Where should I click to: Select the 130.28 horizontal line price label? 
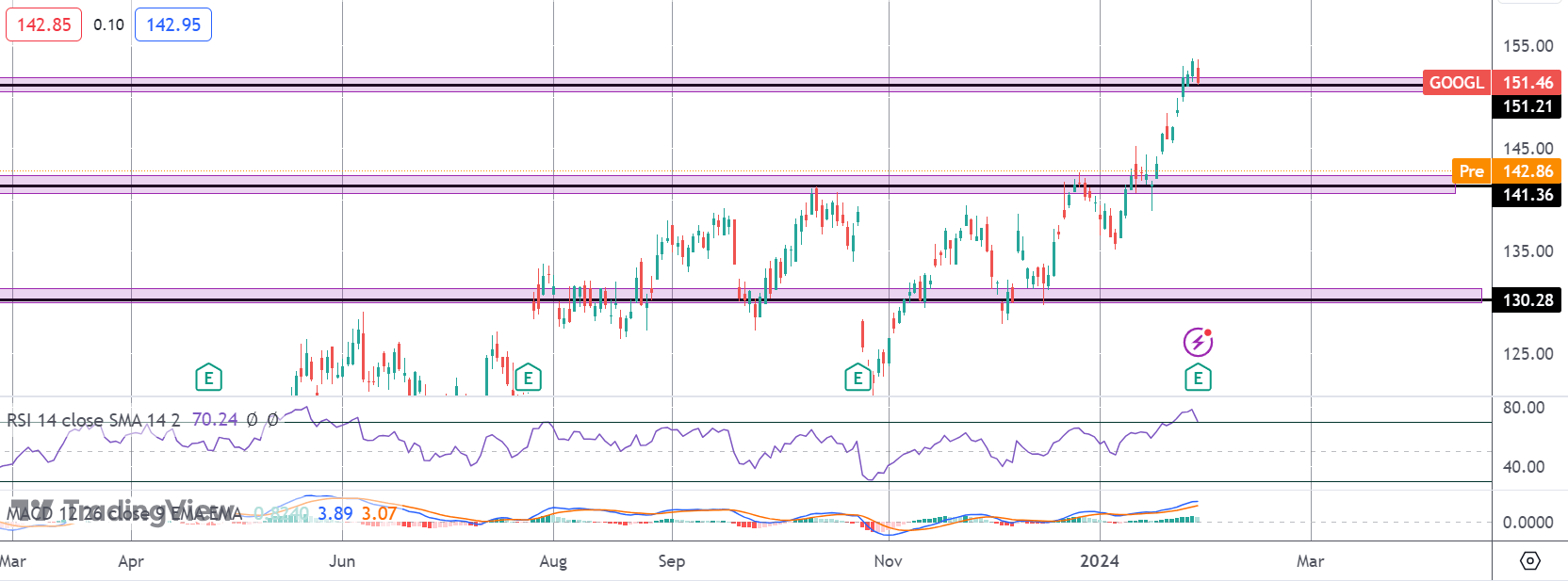(1527, 300)
